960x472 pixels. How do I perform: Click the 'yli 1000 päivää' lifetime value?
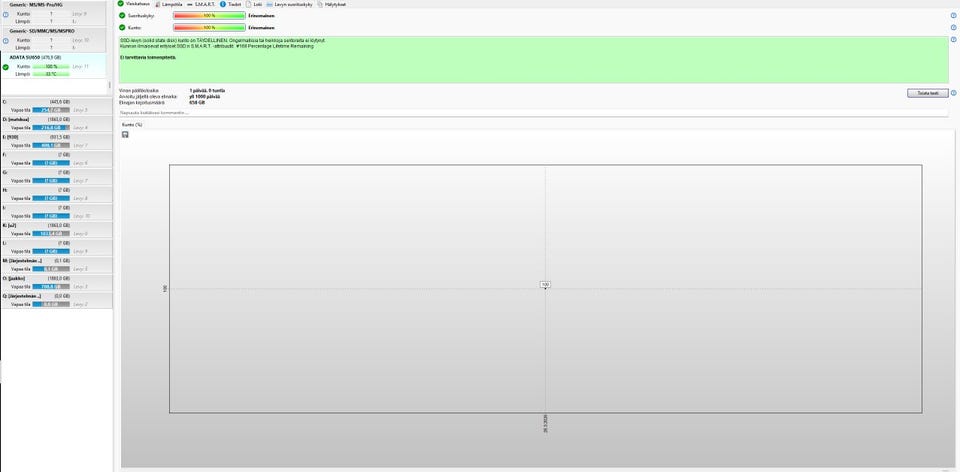tap(204, 97)
